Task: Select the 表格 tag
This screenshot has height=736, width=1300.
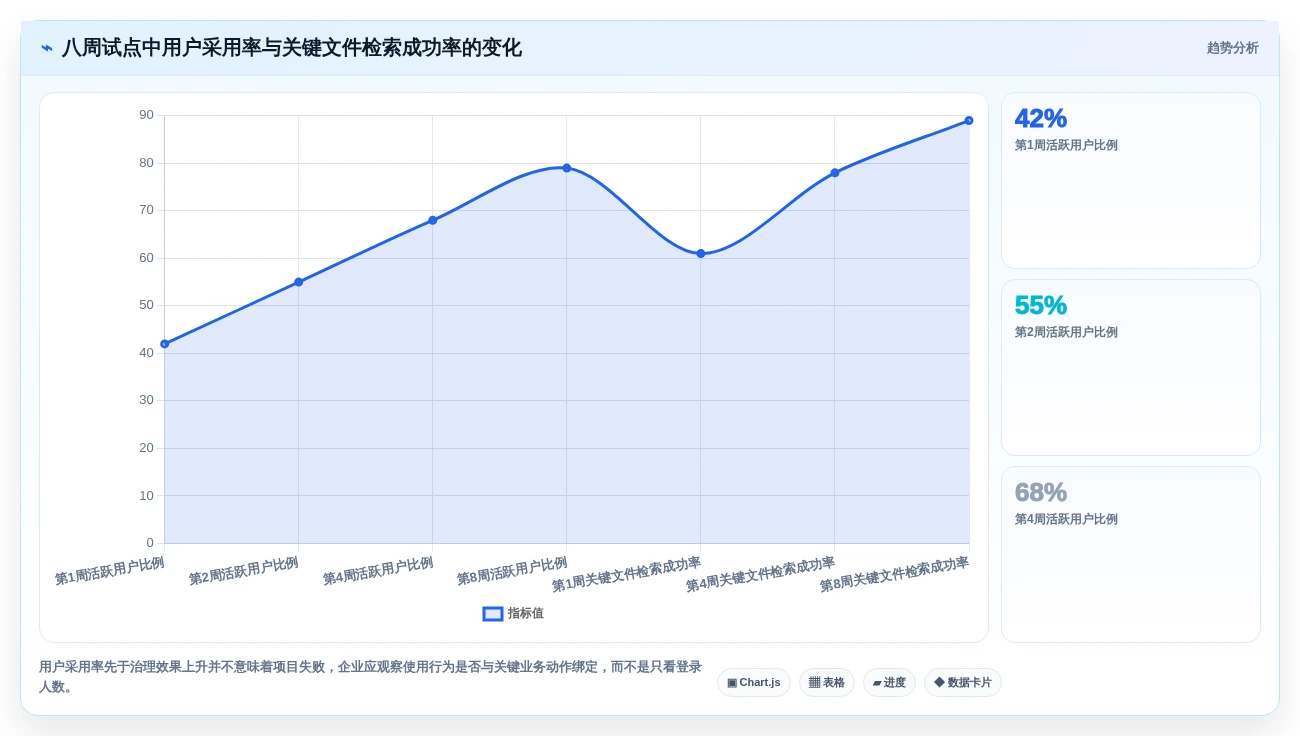Action: pos(827,682)
